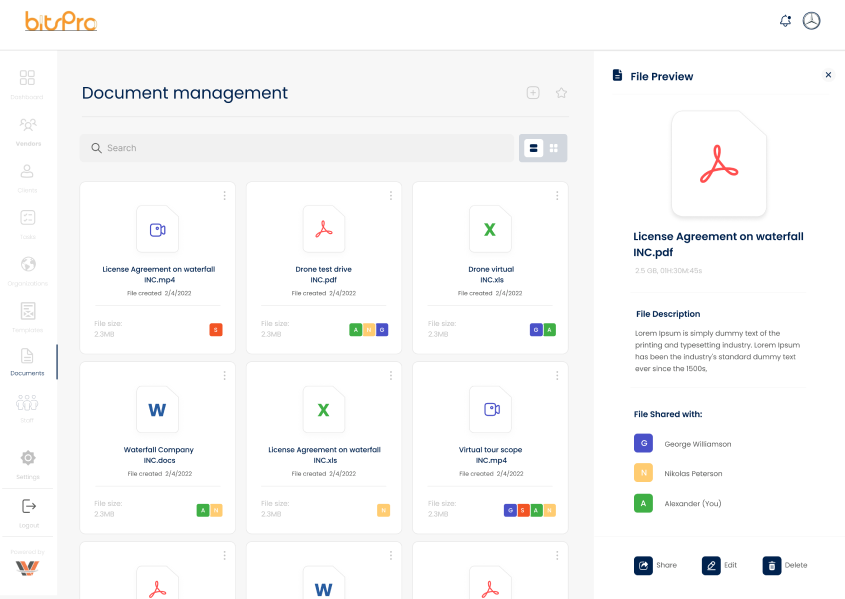Screen dimensions: 845x599
Task: Open the Organizations section
Action: tap(28, 270)
